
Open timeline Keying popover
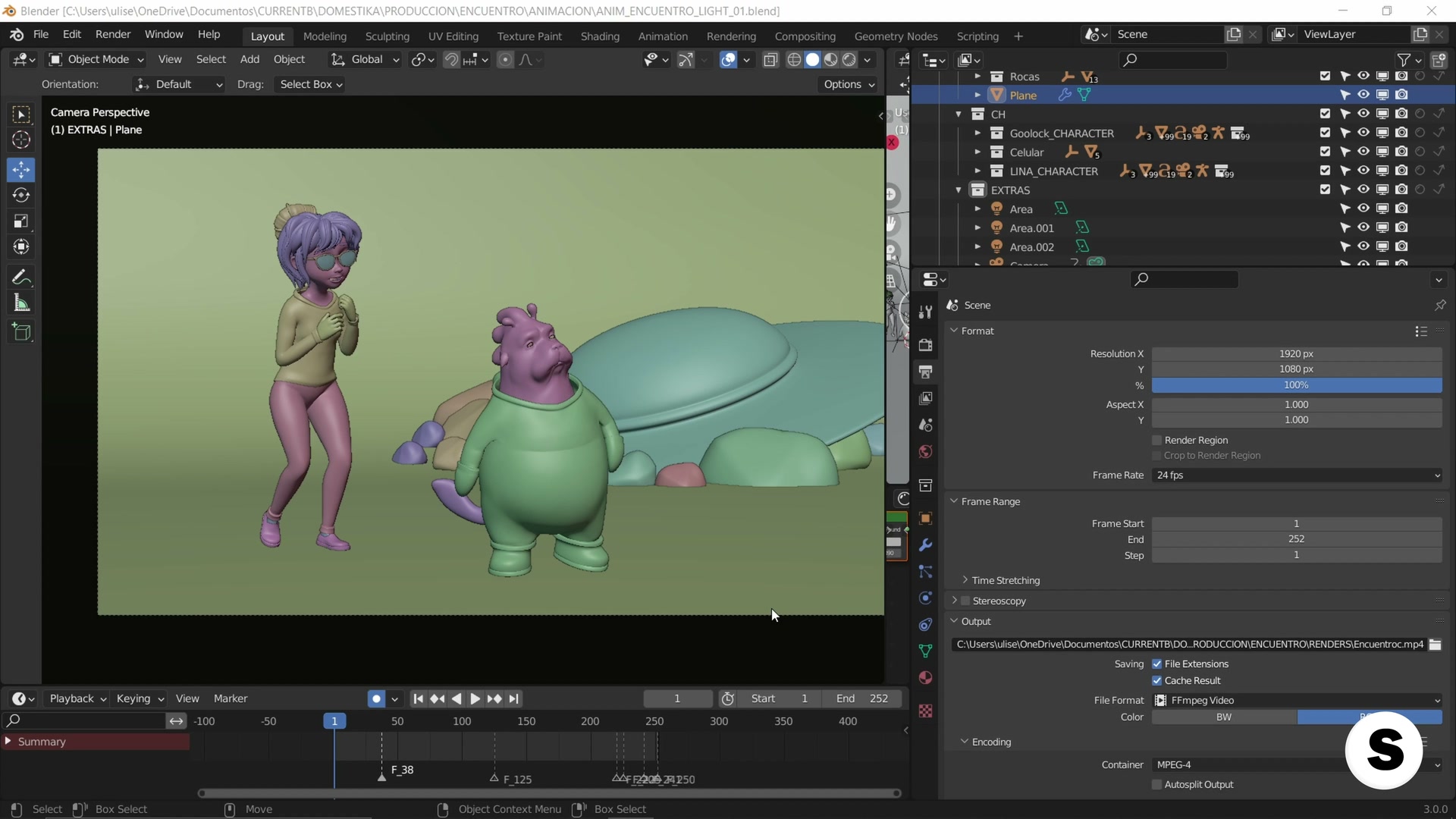click(x=140, y=699)
